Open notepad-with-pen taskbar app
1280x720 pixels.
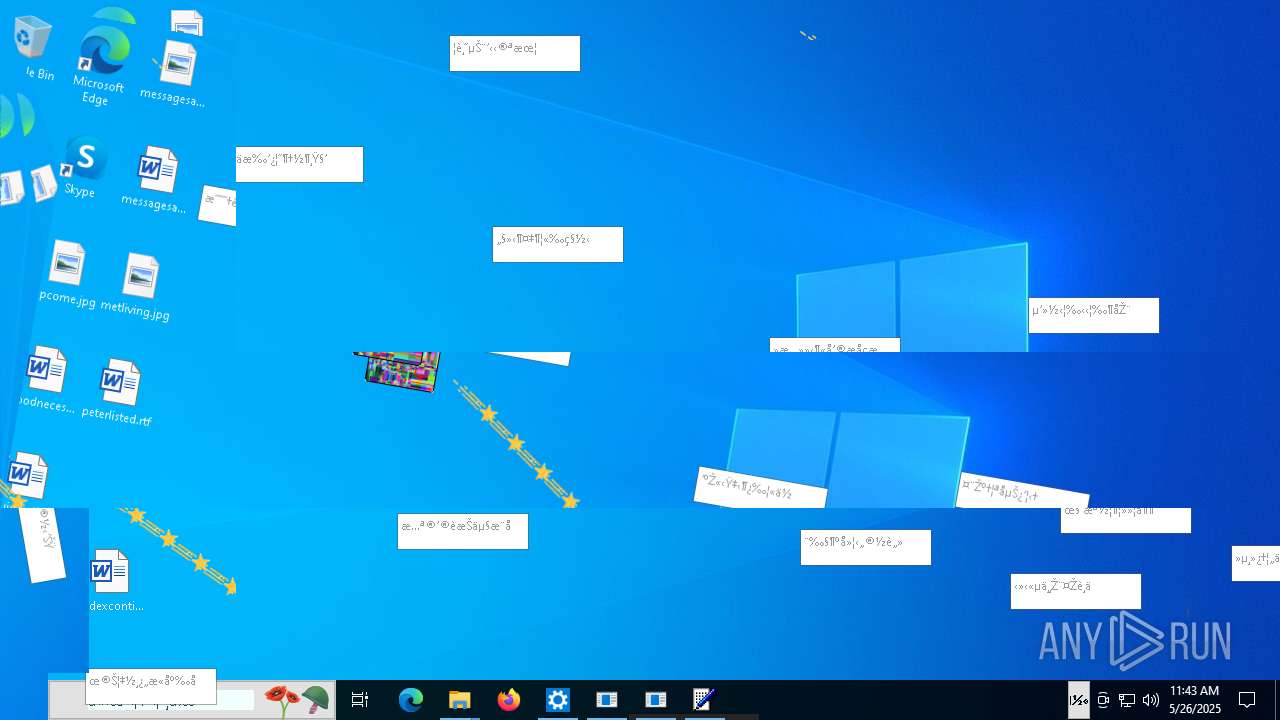(704, 700)
